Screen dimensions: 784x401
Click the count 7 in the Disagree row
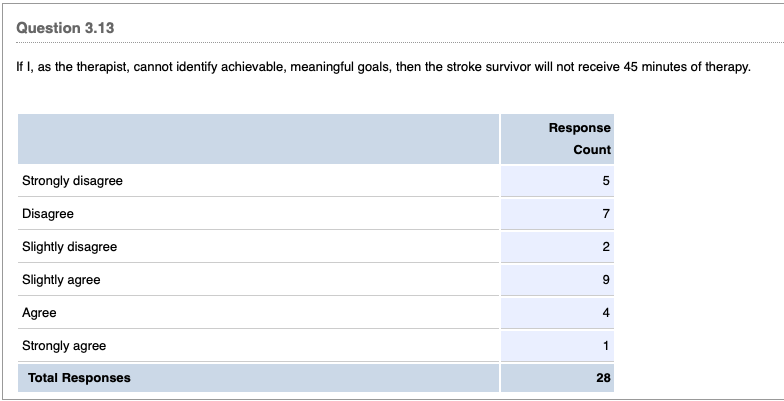[605, 214]
